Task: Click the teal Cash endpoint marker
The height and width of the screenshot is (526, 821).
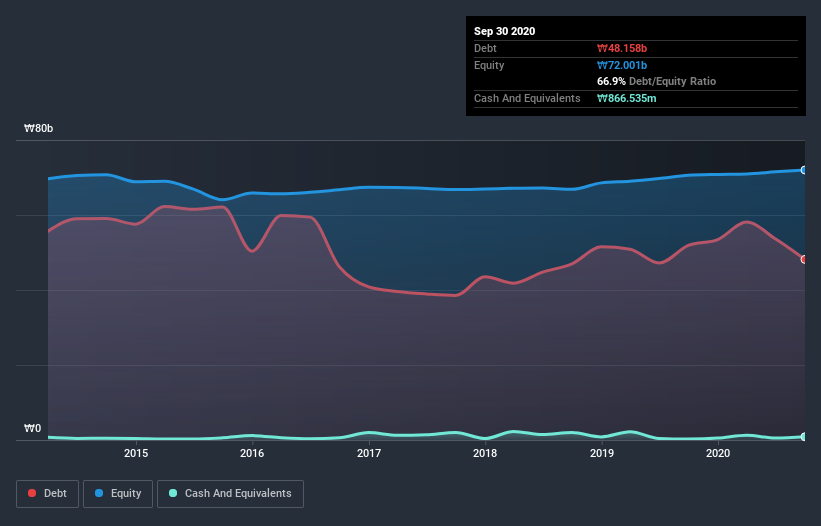Action: click(x=804, y=436)
